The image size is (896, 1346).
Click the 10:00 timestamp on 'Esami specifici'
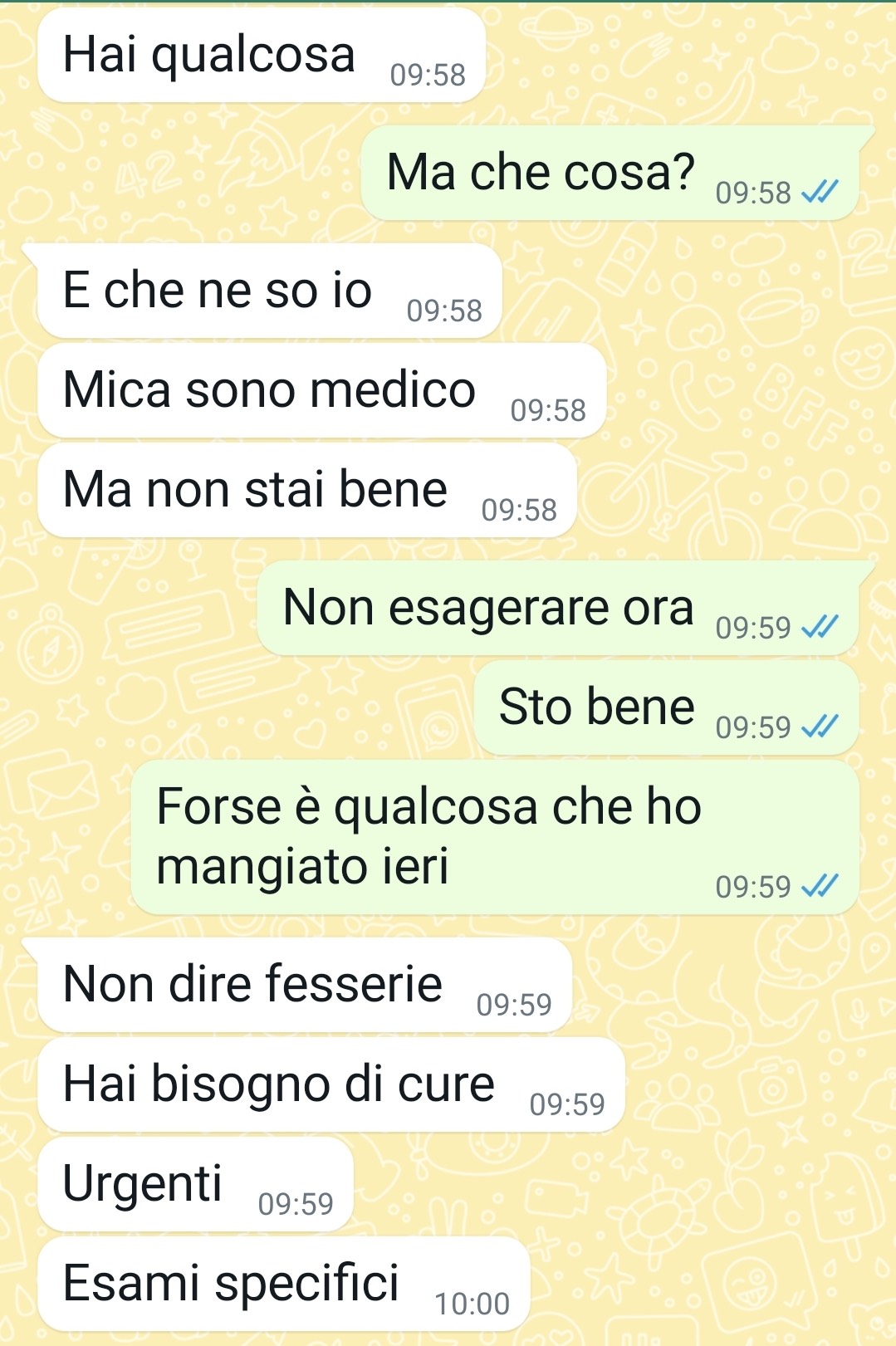coord(472,1304)
